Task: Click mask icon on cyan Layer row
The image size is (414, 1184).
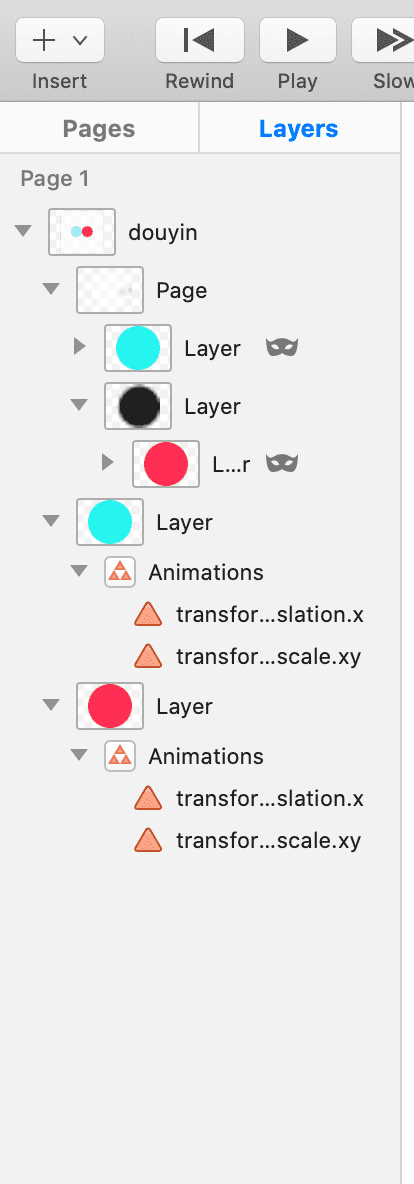Action: [282, 347]
